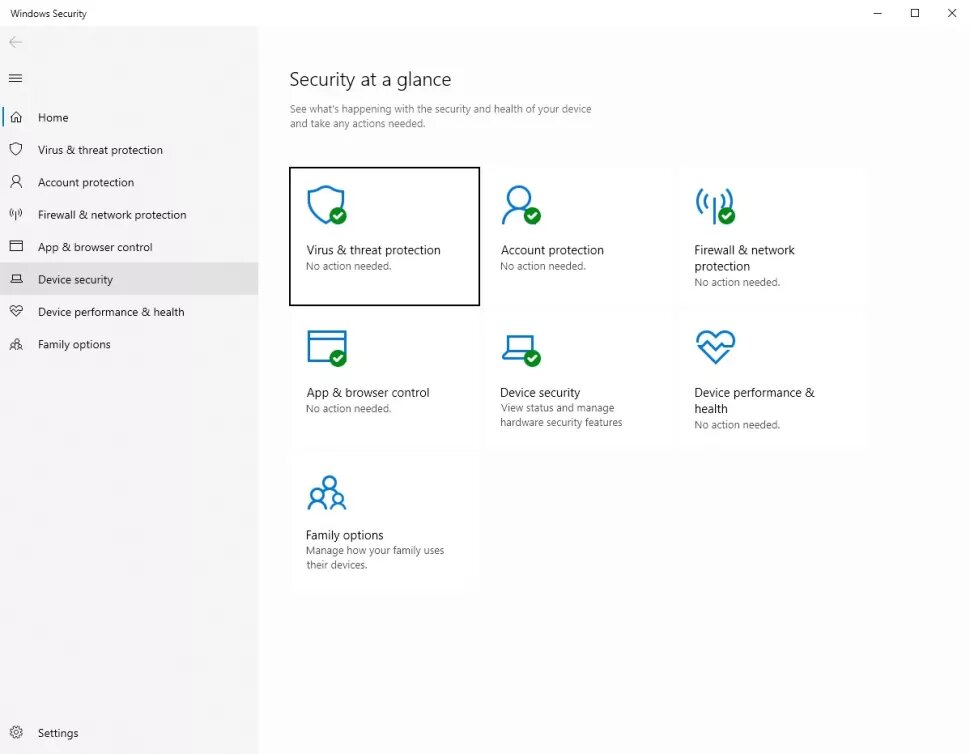Click the window icon in the sidebar
The width and height of the screenshot is (970, 754).
click(16, 246)
